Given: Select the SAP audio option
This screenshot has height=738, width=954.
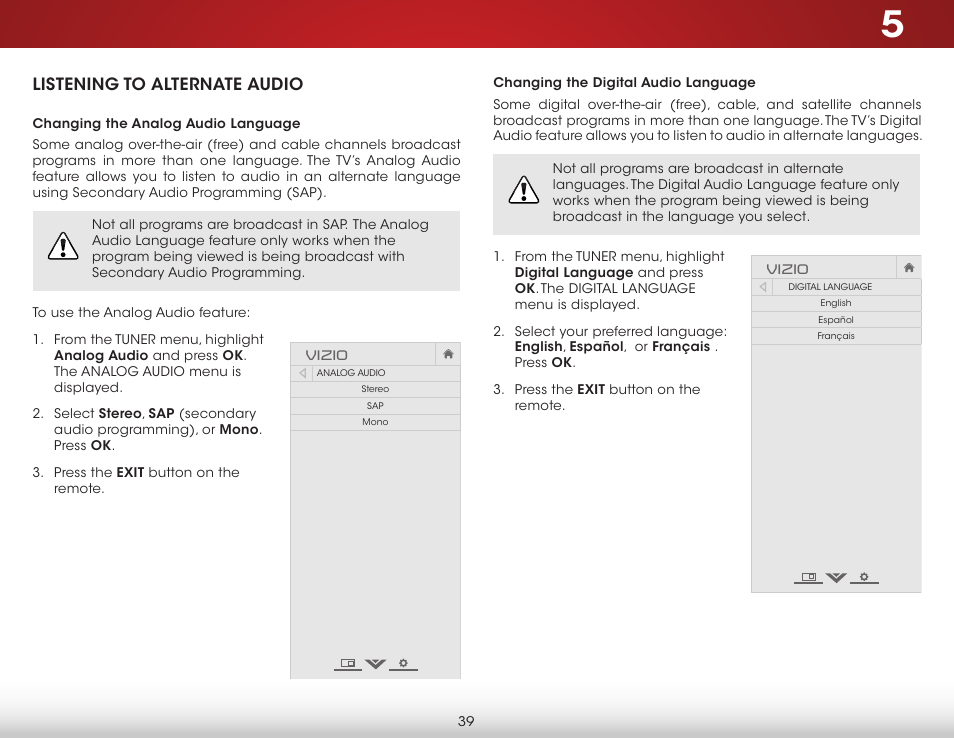Looking at the screenshot, I should click(375, 406).
